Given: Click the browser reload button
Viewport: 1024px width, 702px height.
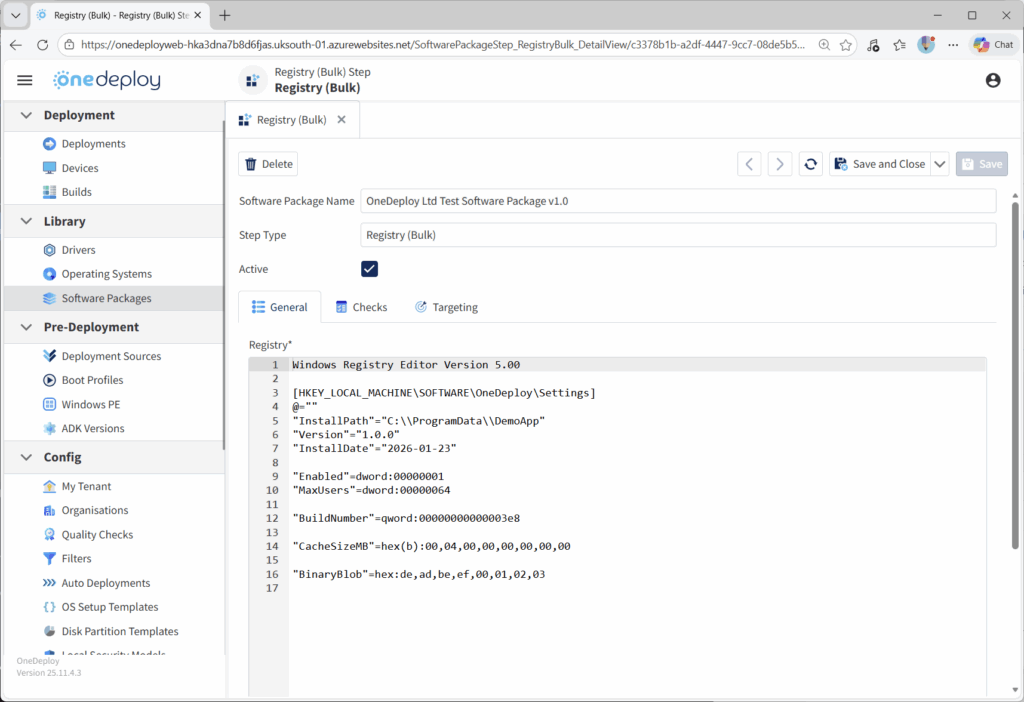Looking at the screenshot, I should coord(42,45).
